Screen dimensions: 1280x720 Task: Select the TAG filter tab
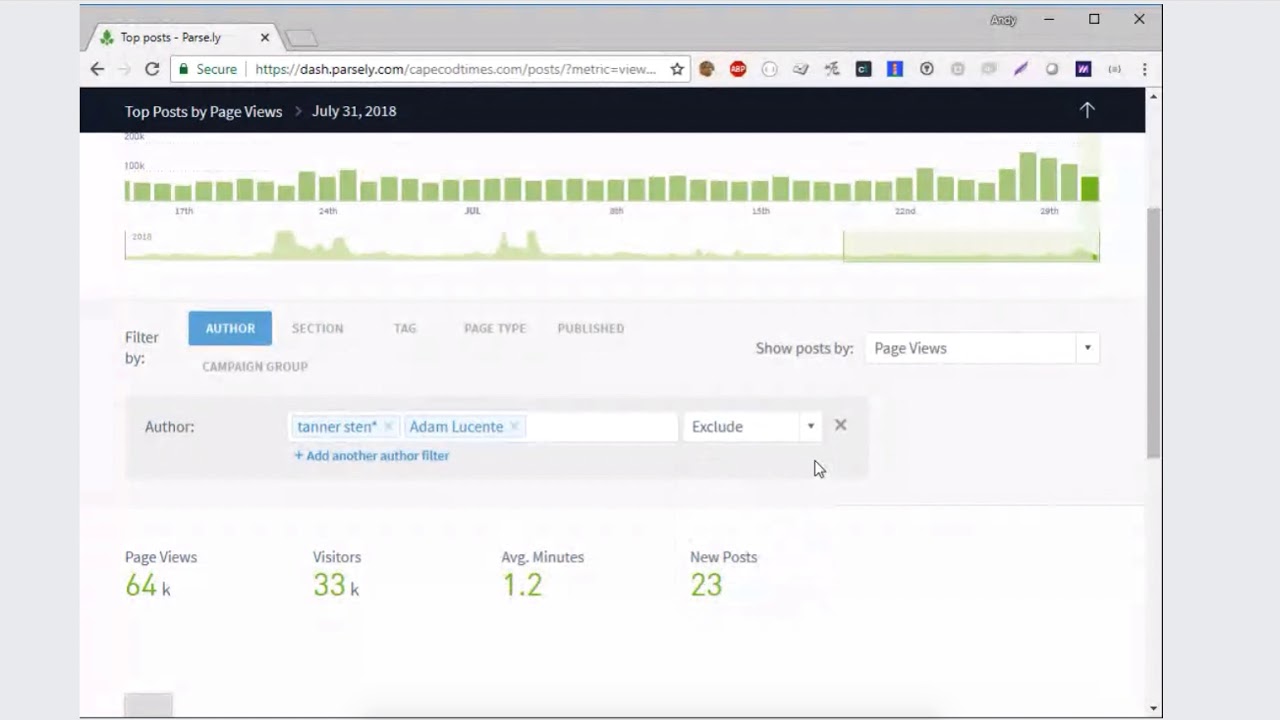405,328
